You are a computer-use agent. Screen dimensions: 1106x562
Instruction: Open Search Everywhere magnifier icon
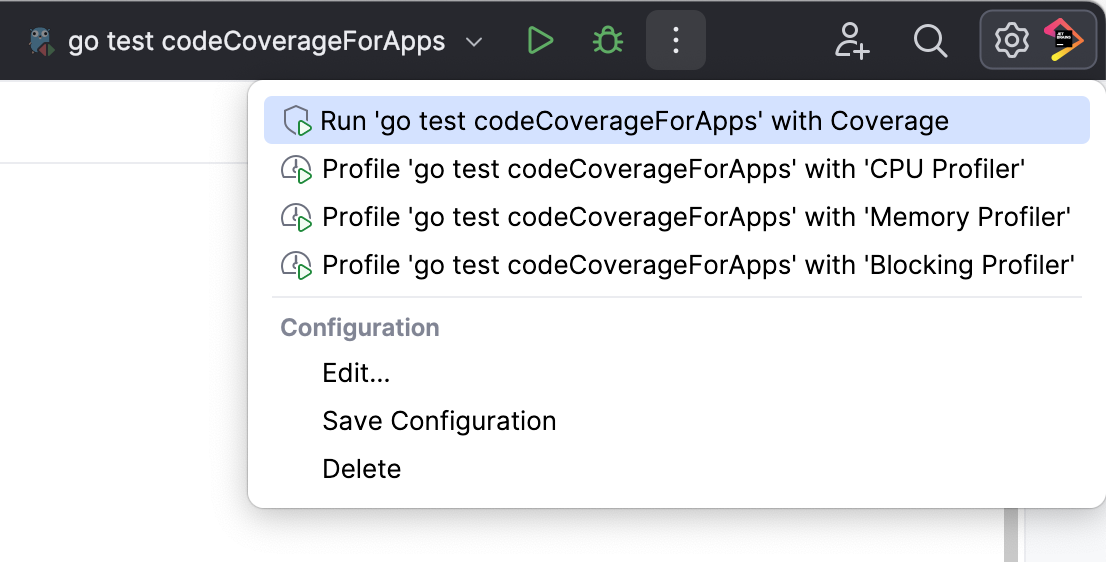tap(930, 41)
